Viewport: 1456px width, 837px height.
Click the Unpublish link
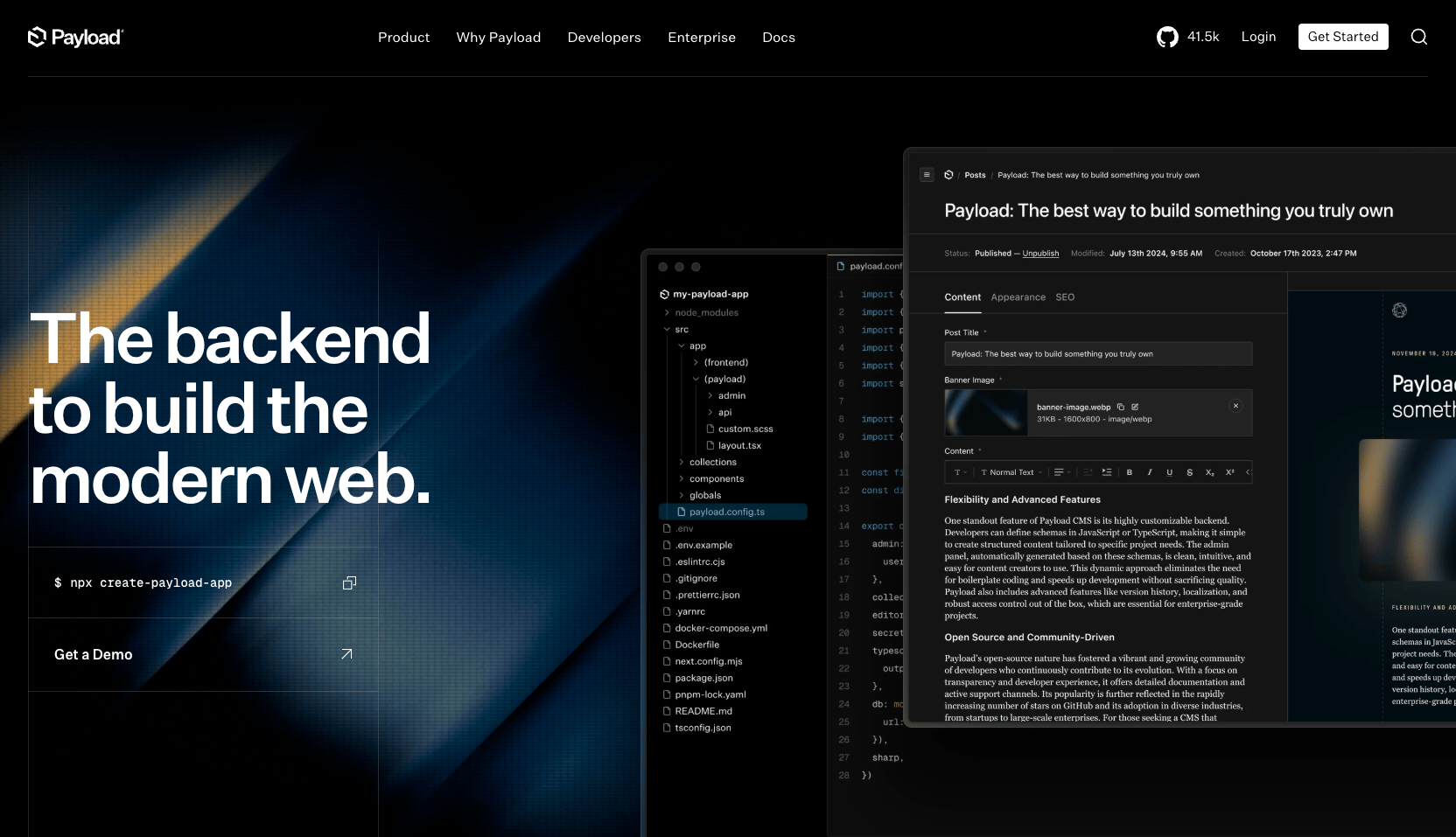tap(1040, 254)
